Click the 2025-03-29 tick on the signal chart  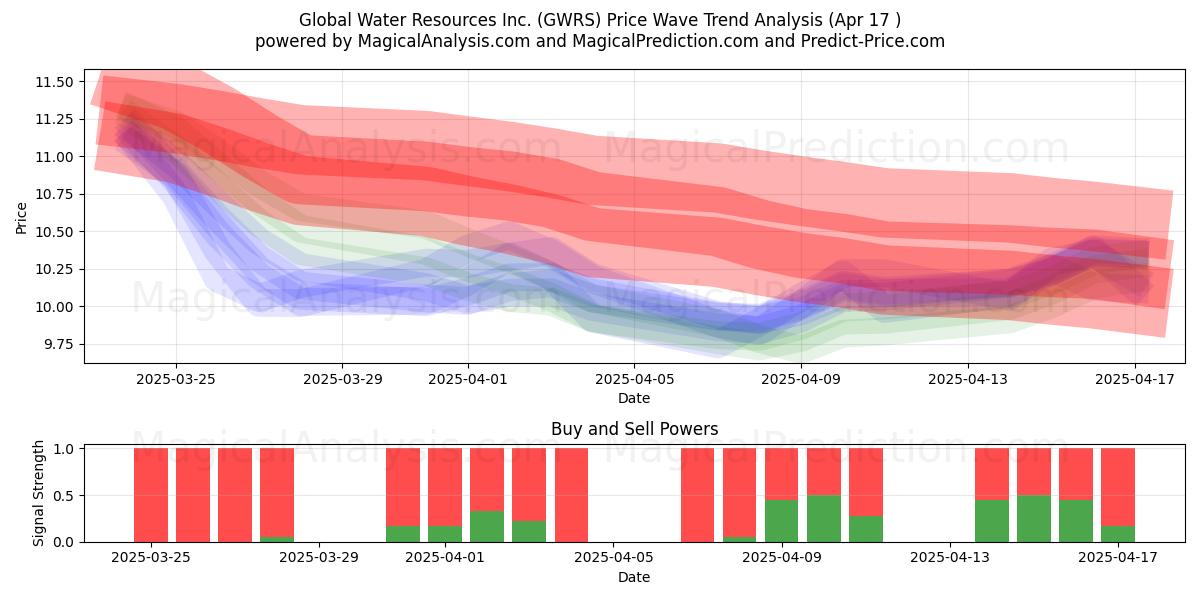(319, 558)
